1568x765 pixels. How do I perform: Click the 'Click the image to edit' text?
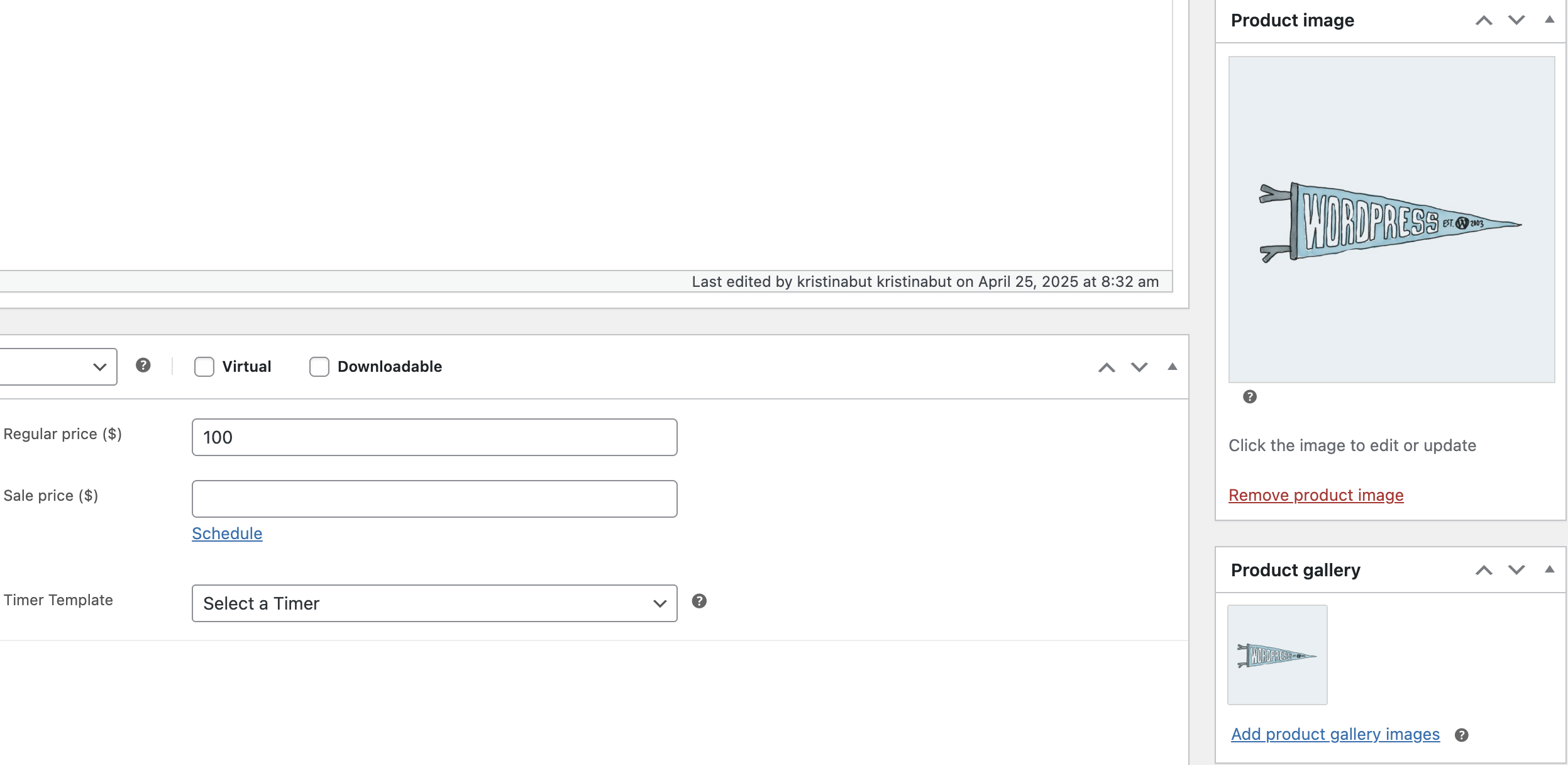click(x=1352, y=445)
